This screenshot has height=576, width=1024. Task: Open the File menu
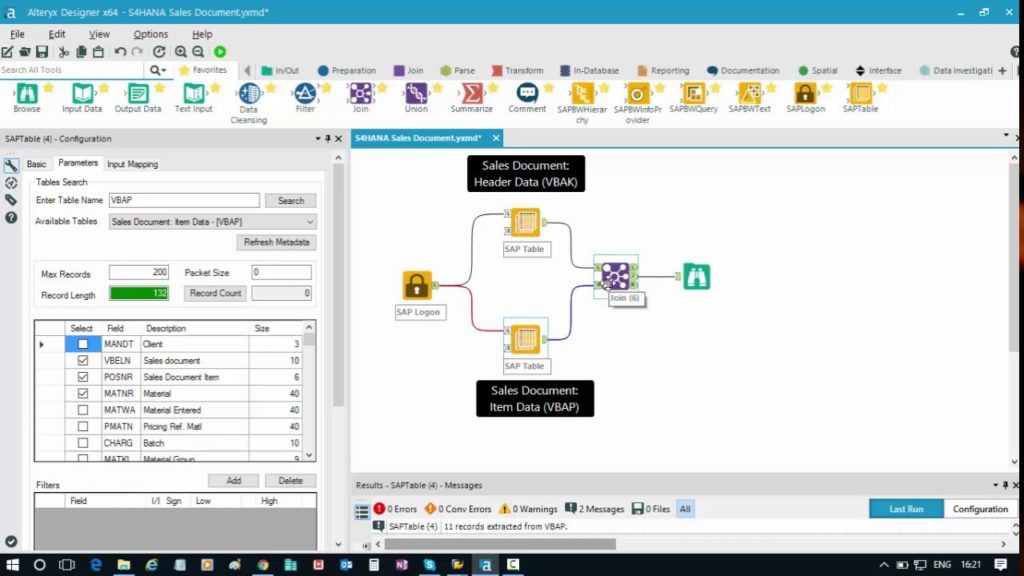tap(17, 34)
